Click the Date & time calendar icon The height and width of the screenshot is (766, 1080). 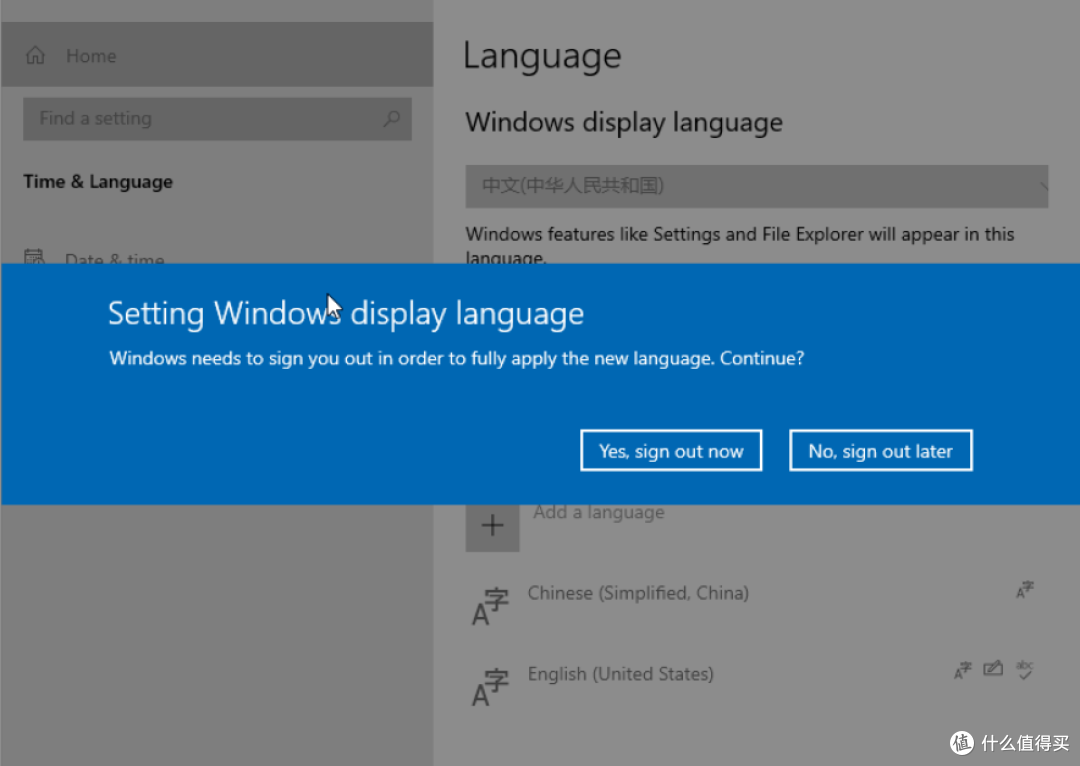point(34,256)
